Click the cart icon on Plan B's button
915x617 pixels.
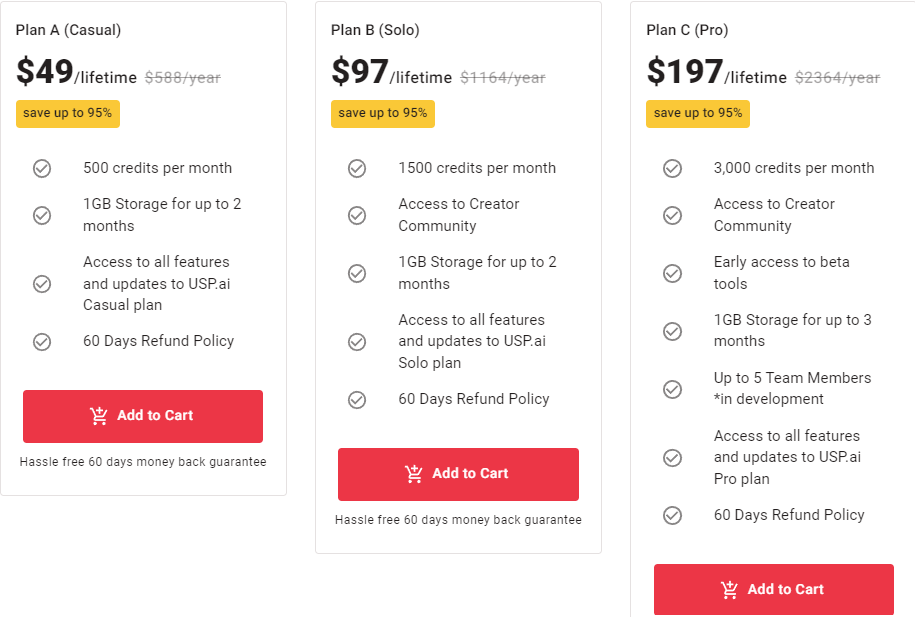pyautogui.click(x=414, y=475)
